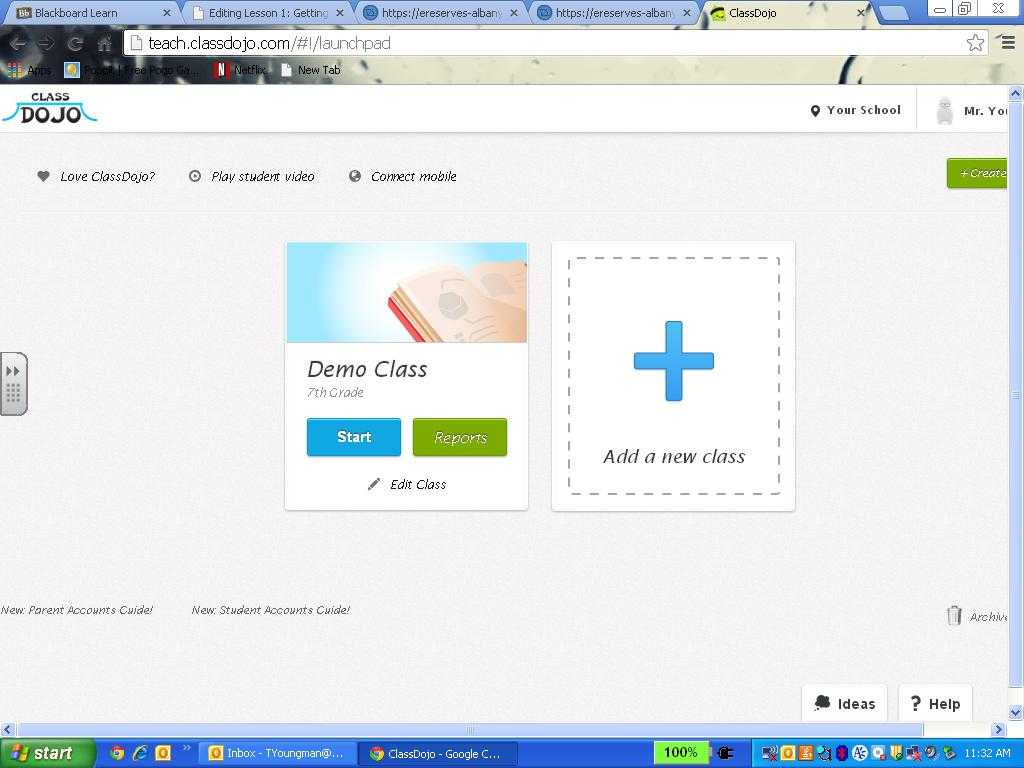Click the browser forward arrow
The height and width of the screenshot is (768, 1024).
pos(46,43)
